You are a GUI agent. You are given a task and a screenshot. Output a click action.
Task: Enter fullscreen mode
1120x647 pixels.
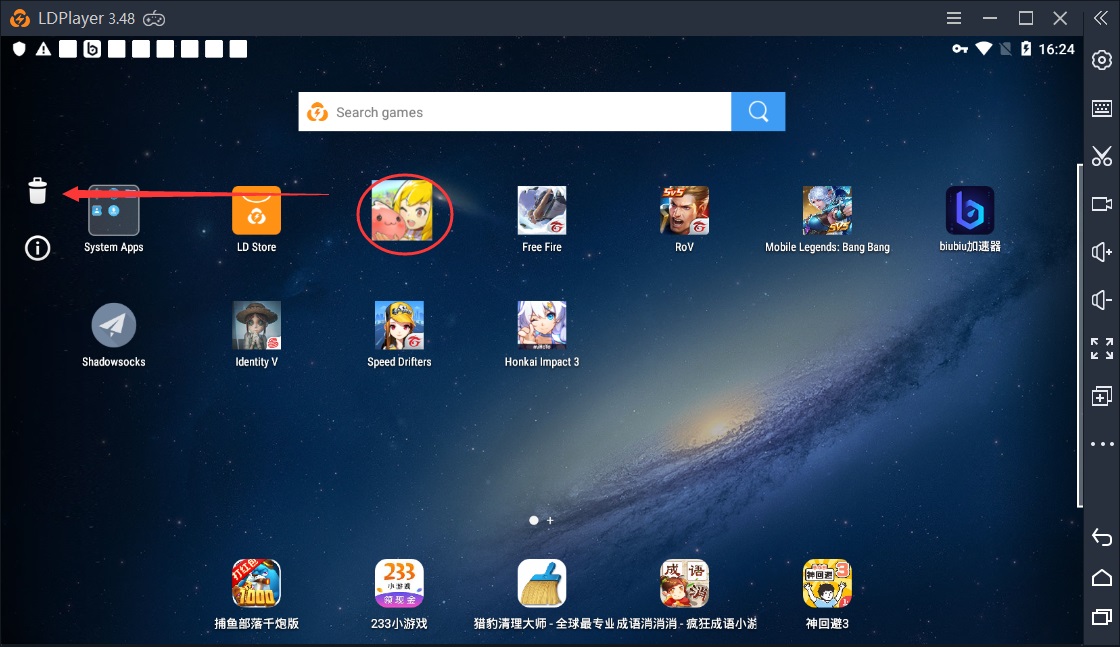coord(1102,348)
